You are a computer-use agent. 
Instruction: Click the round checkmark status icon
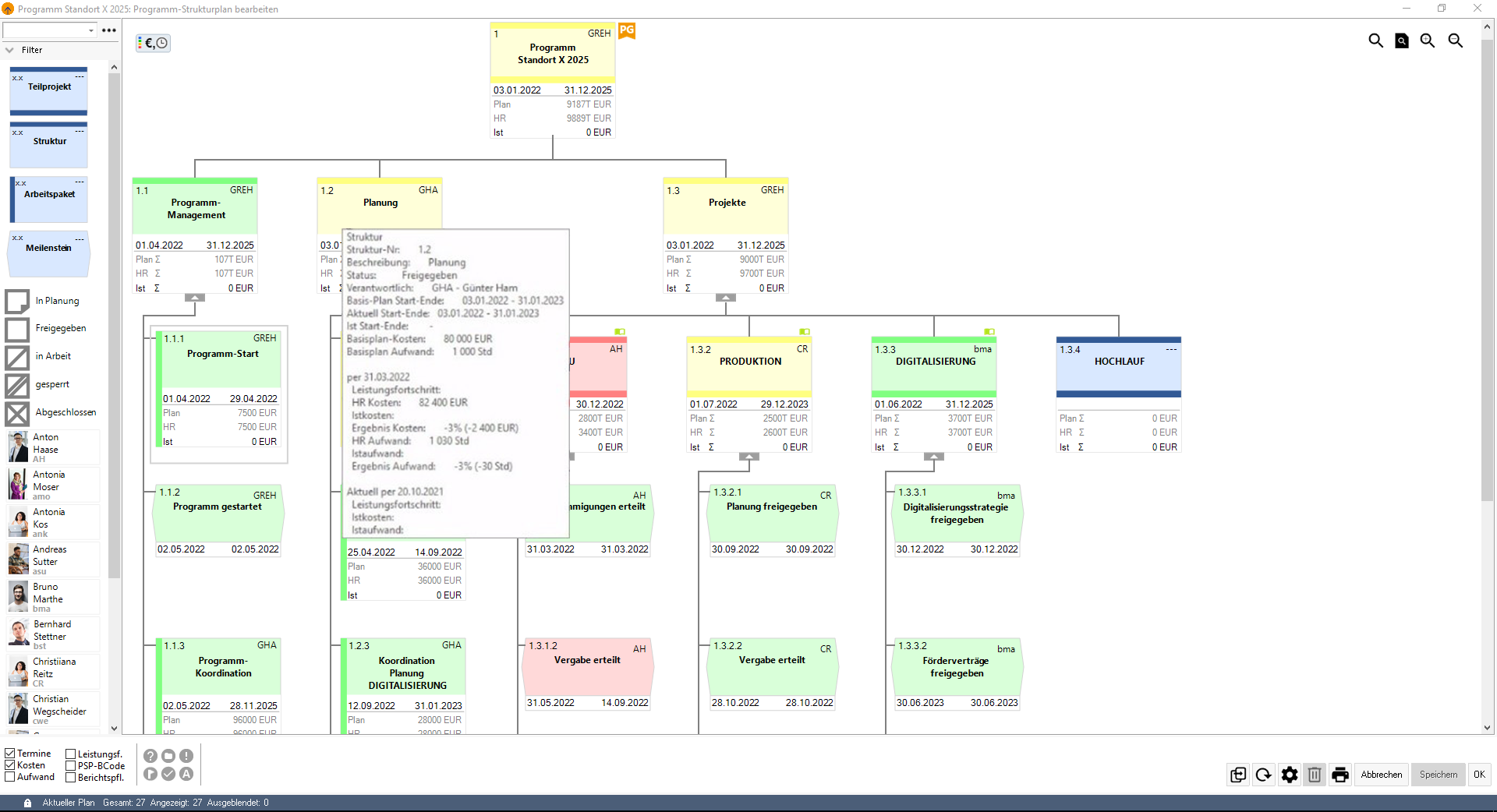(168, 774)
